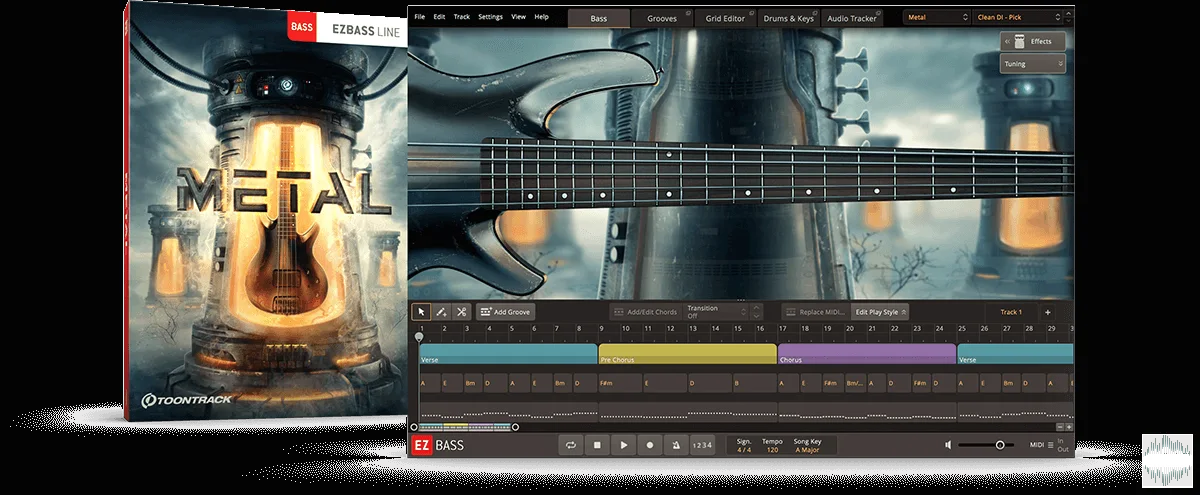This screenshot has height=495, width=1200.
Task: Open the Settings menu
Action: coord(490,17)
